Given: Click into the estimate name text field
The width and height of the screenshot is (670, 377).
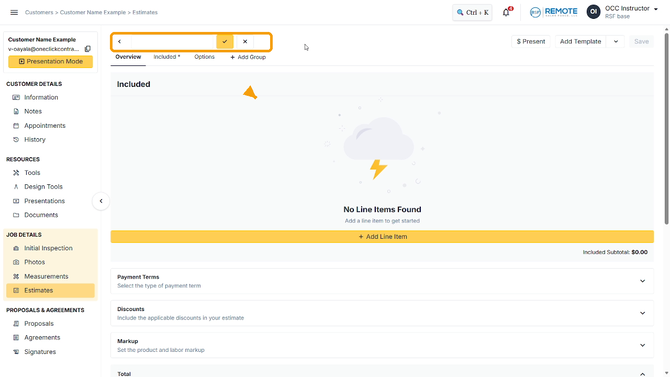Looking at the screenshot, I should [173, 41].
